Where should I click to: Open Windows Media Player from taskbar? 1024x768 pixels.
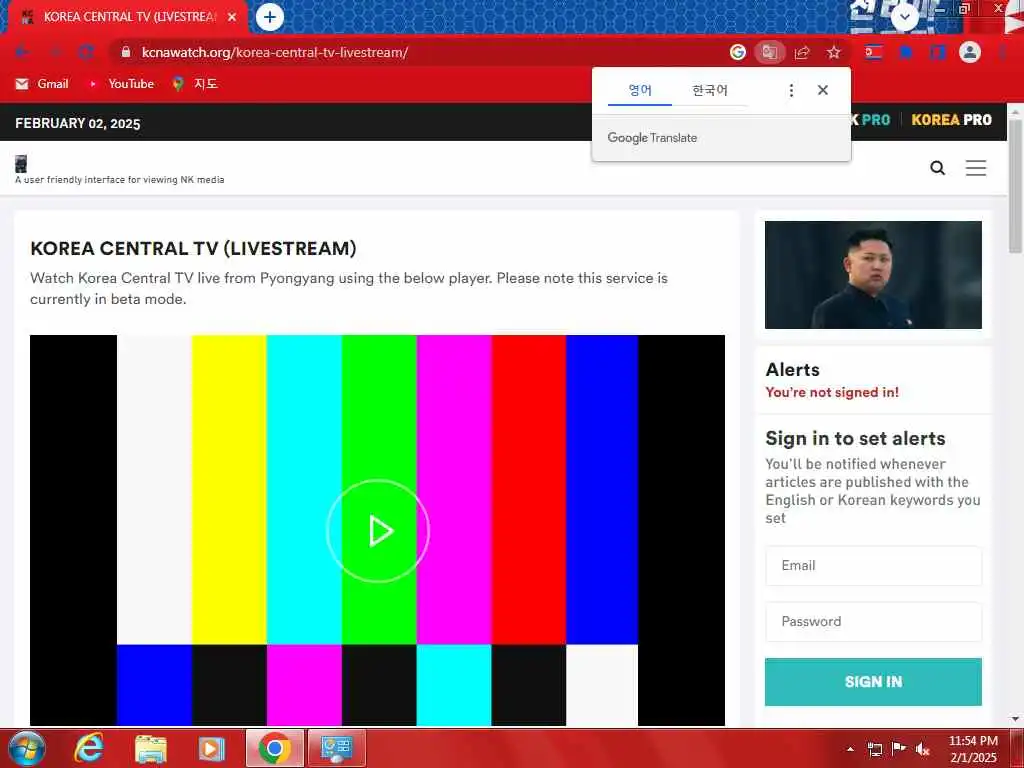212,749
